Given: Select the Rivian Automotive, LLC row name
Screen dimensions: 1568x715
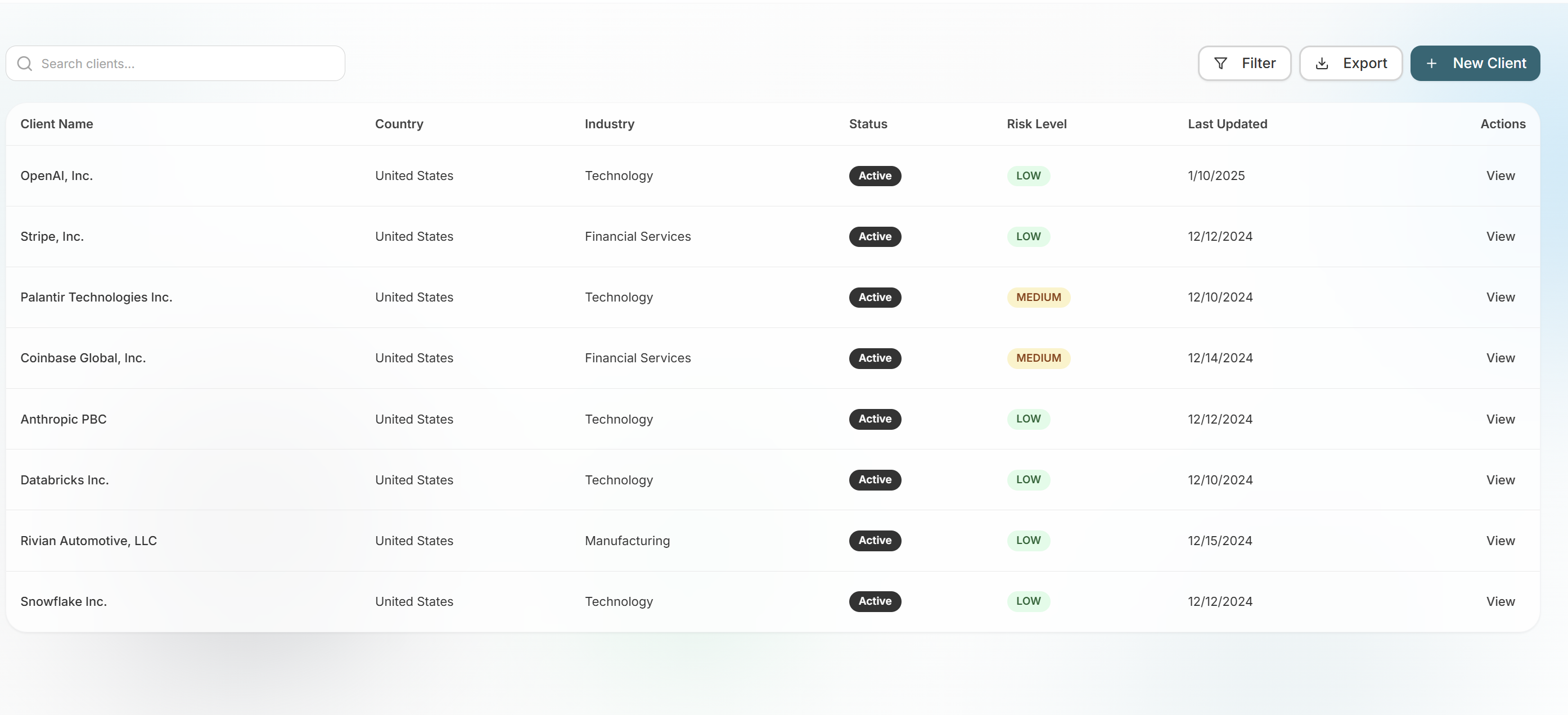Looking at the screenshot, I should pyautogui.click(x=88, y=541).
